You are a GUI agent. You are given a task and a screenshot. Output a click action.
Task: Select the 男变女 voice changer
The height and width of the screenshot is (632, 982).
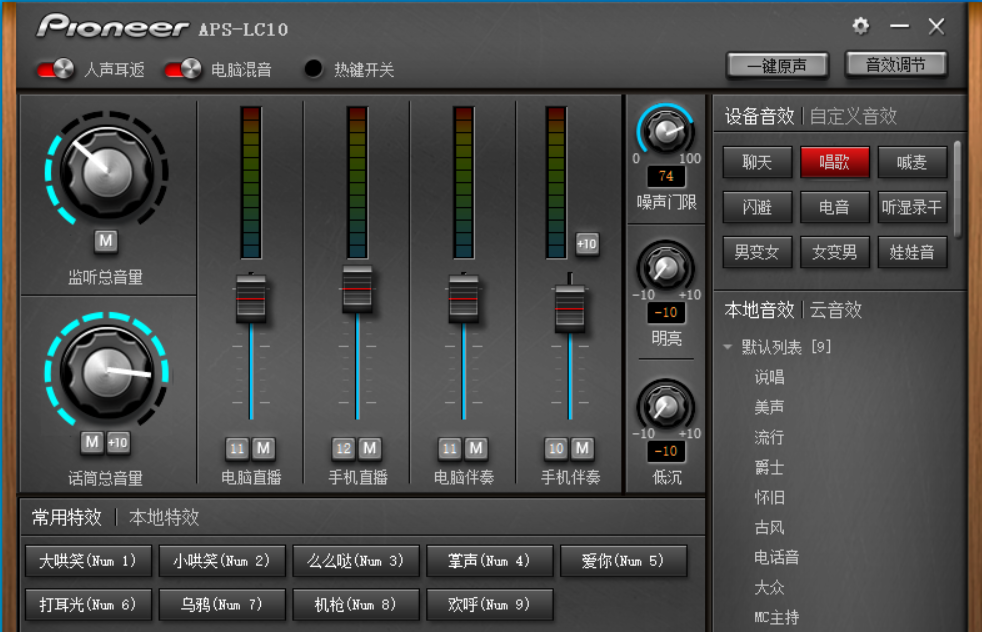tap(757, 252)
